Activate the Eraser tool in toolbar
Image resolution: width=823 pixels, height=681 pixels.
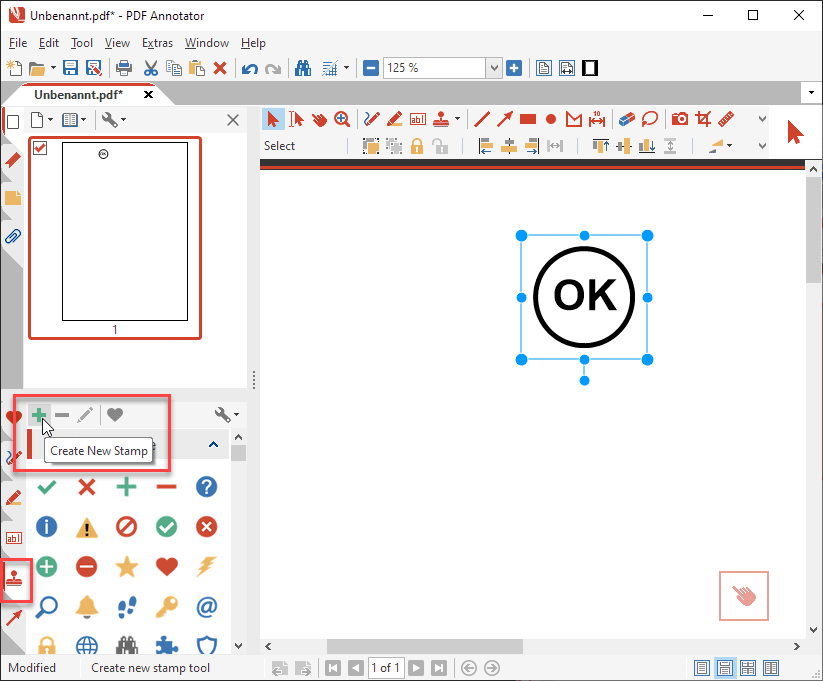[x=627, y=119]
